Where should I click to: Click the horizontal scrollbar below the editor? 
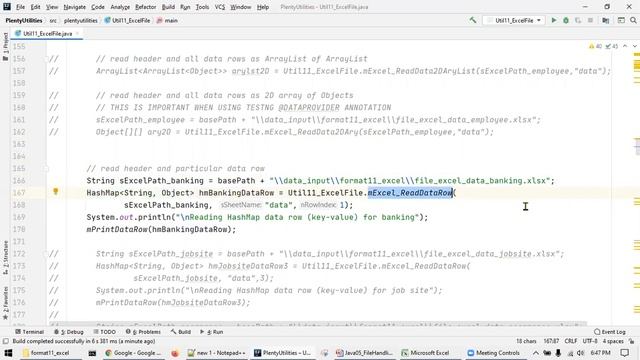coord(318,324)
